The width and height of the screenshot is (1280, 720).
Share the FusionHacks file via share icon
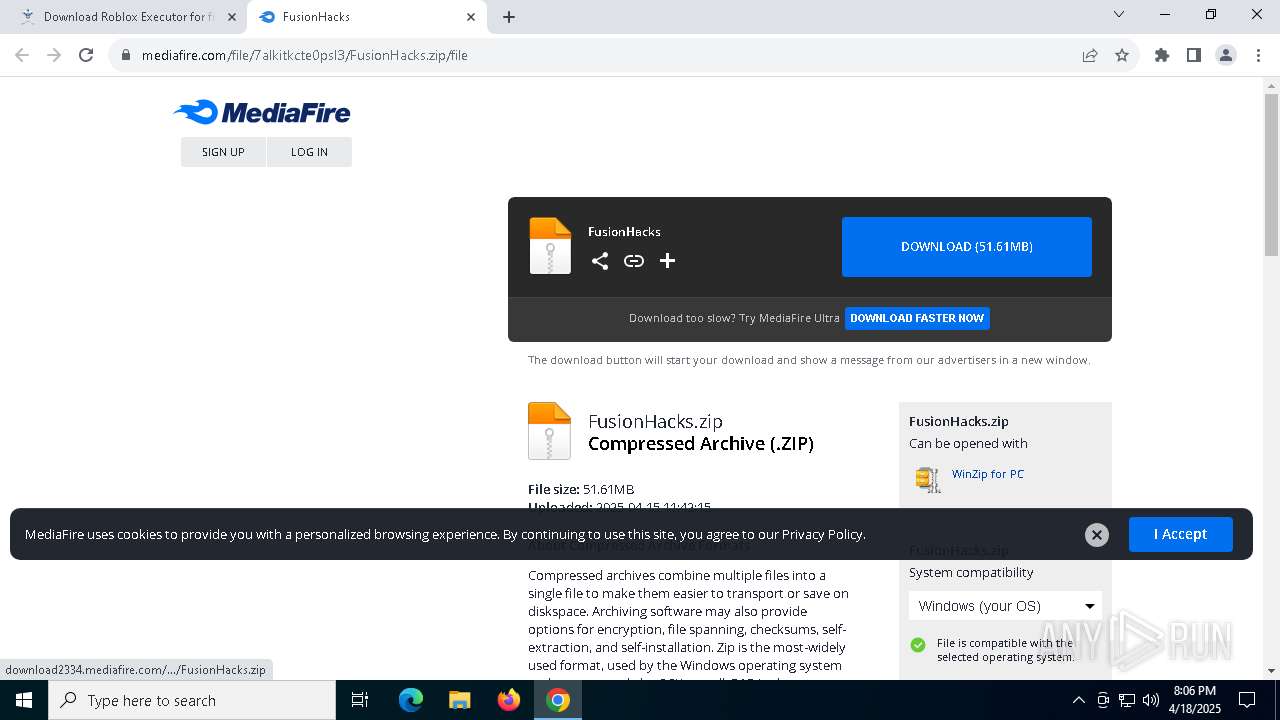600,261
